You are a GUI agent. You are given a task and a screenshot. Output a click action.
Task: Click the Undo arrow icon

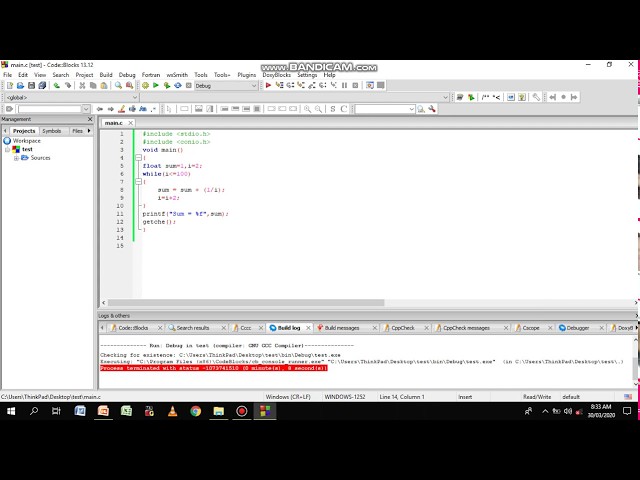click(57, 85)
